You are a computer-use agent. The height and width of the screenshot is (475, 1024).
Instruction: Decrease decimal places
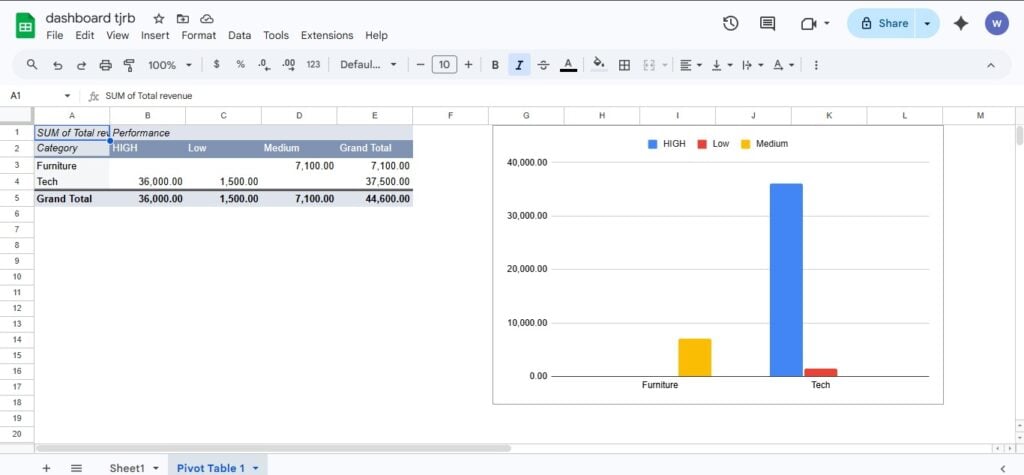264,65
